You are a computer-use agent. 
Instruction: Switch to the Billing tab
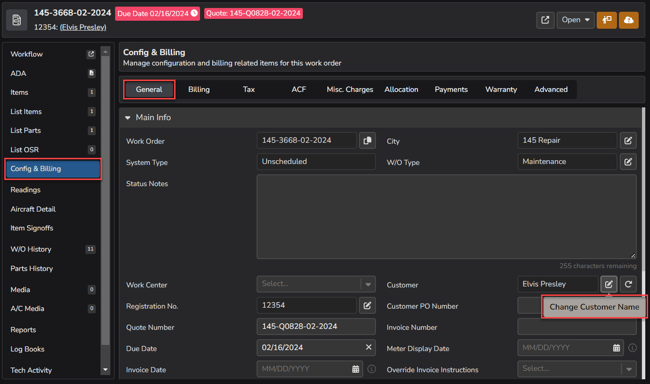(199, 90)
